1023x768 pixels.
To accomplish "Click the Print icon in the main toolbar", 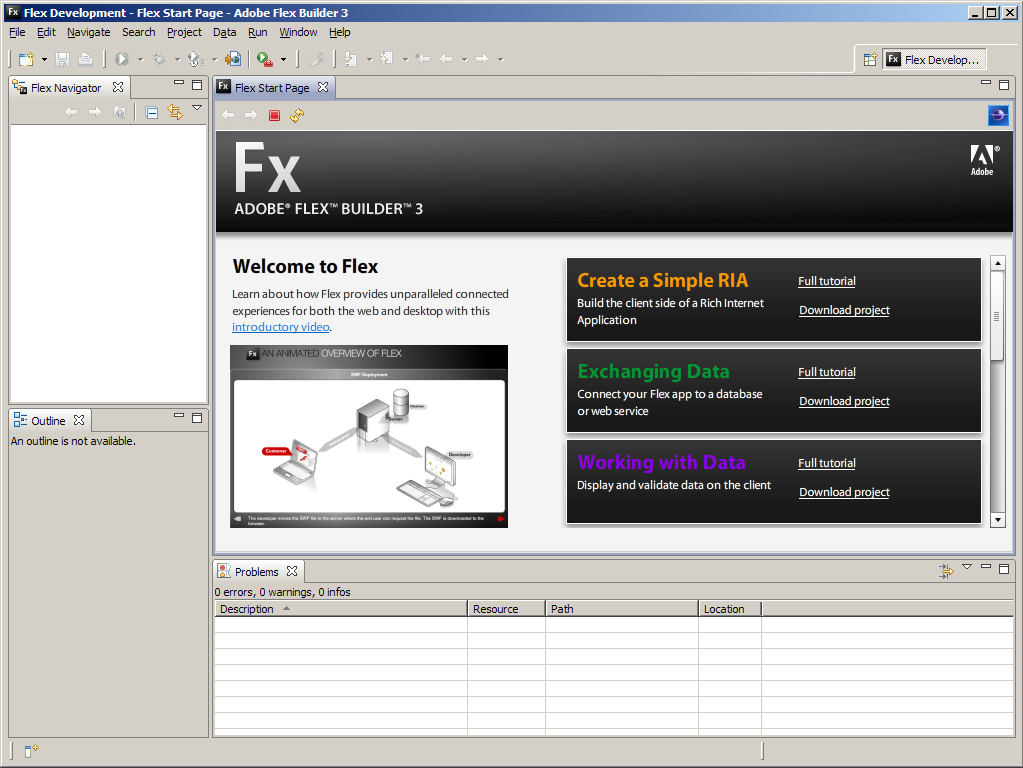I will point(85,59).
